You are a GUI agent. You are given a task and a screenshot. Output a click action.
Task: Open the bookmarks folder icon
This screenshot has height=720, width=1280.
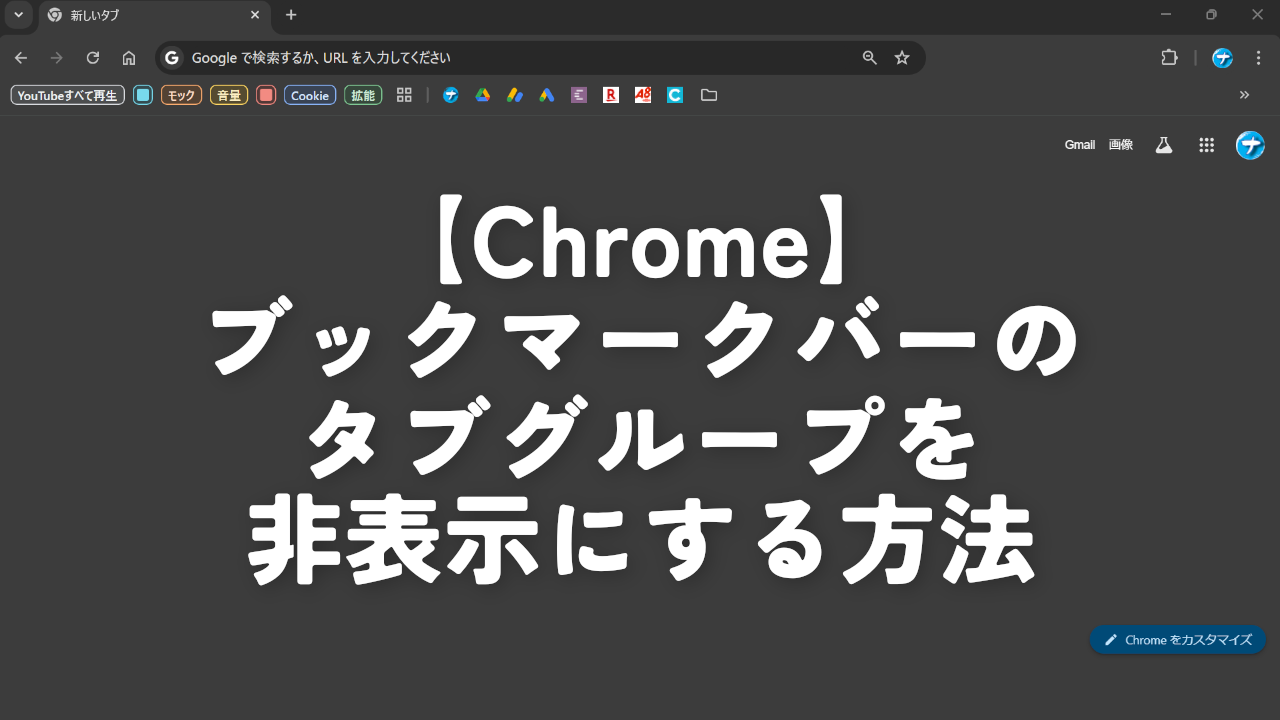[709, 95]
